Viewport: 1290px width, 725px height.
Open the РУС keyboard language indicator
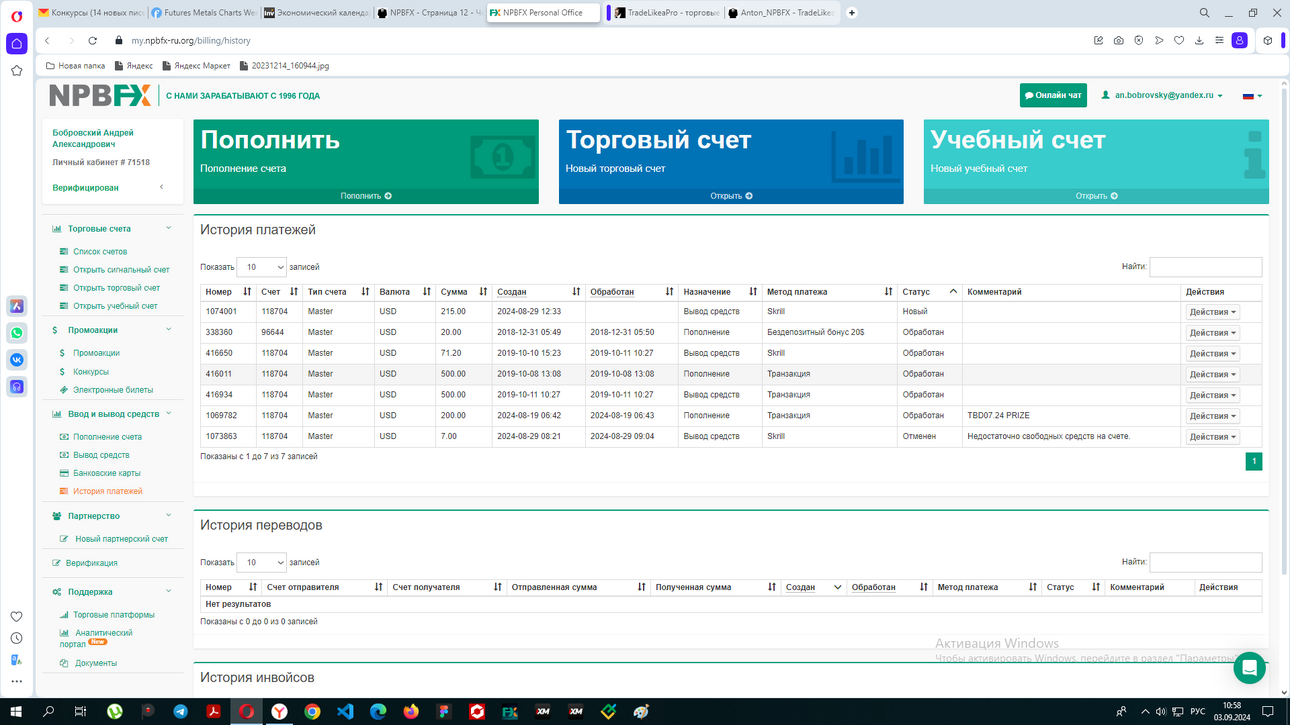click(1197, 711)
